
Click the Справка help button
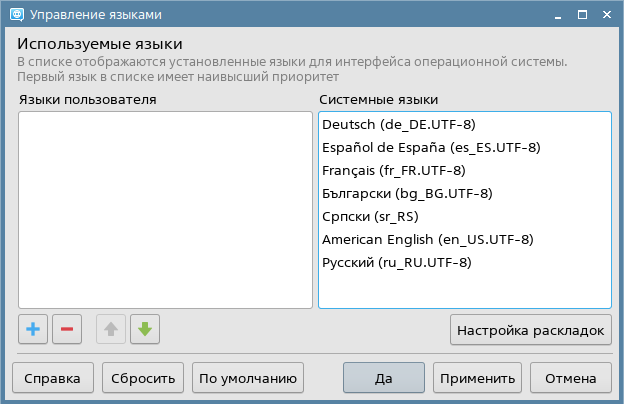(x=53, y=379)
